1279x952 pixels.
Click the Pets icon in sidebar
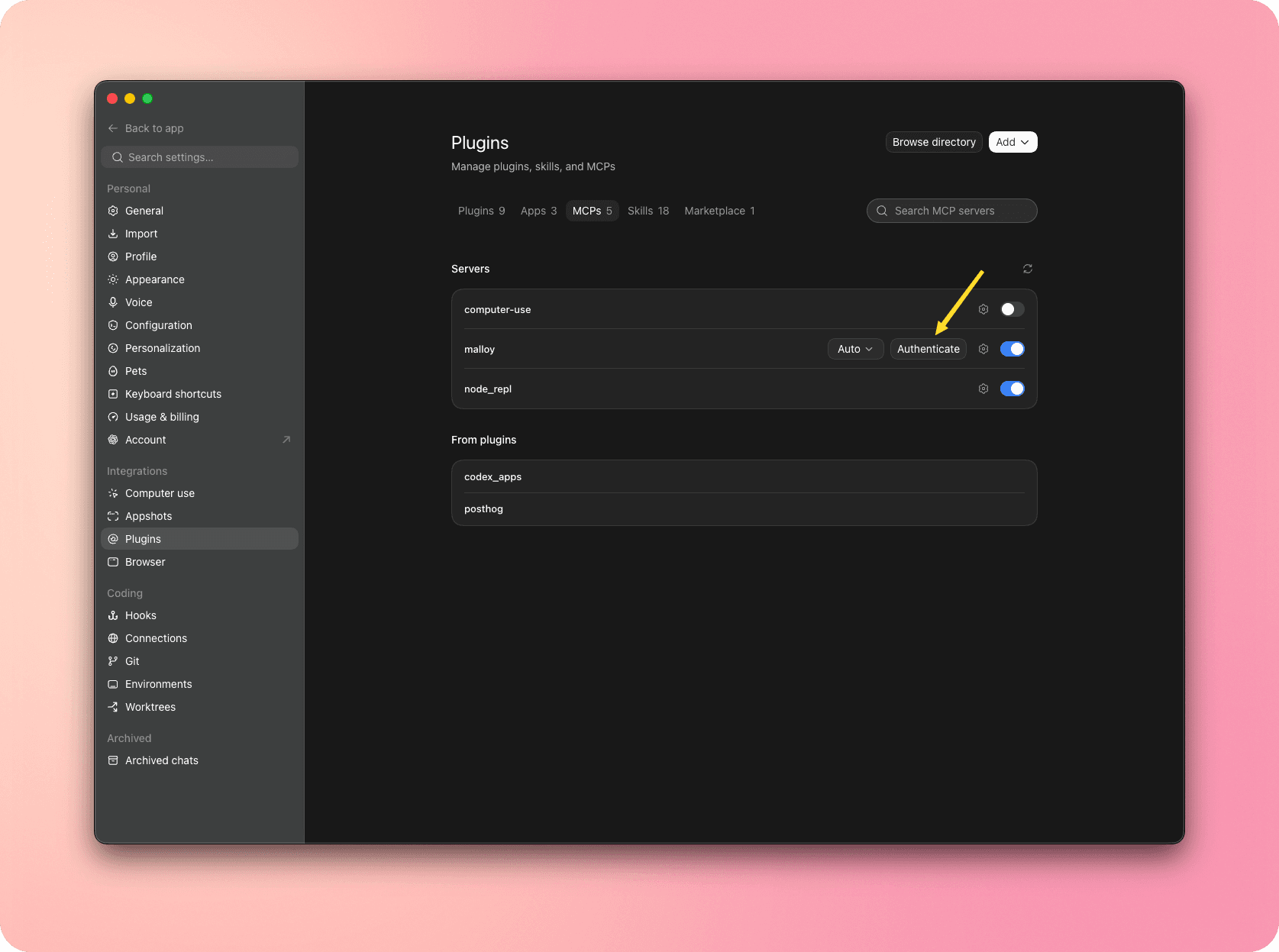pos(113,371)
